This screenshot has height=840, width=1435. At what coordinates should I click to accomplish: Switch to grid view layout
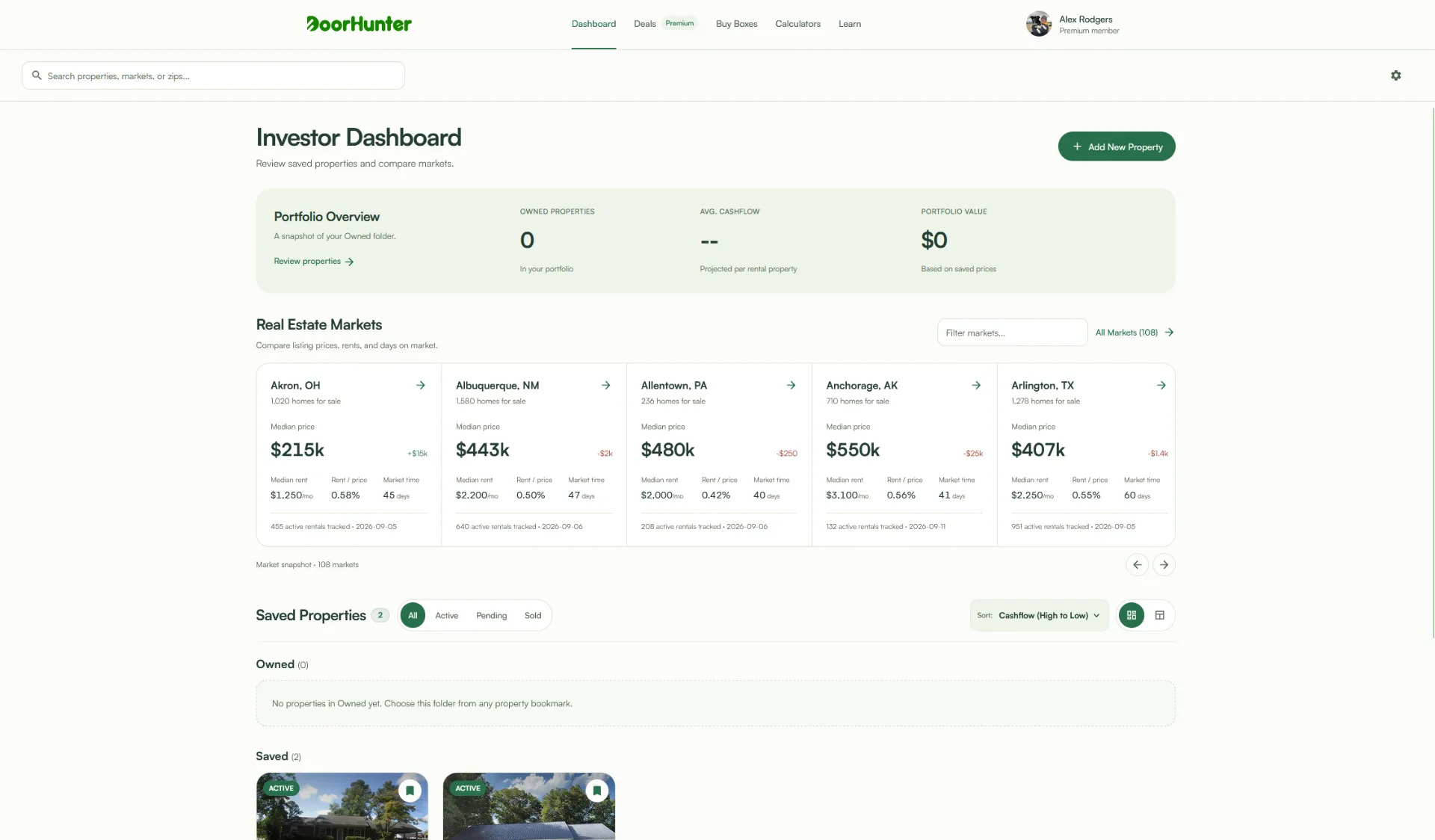(x=1132, y=615)
